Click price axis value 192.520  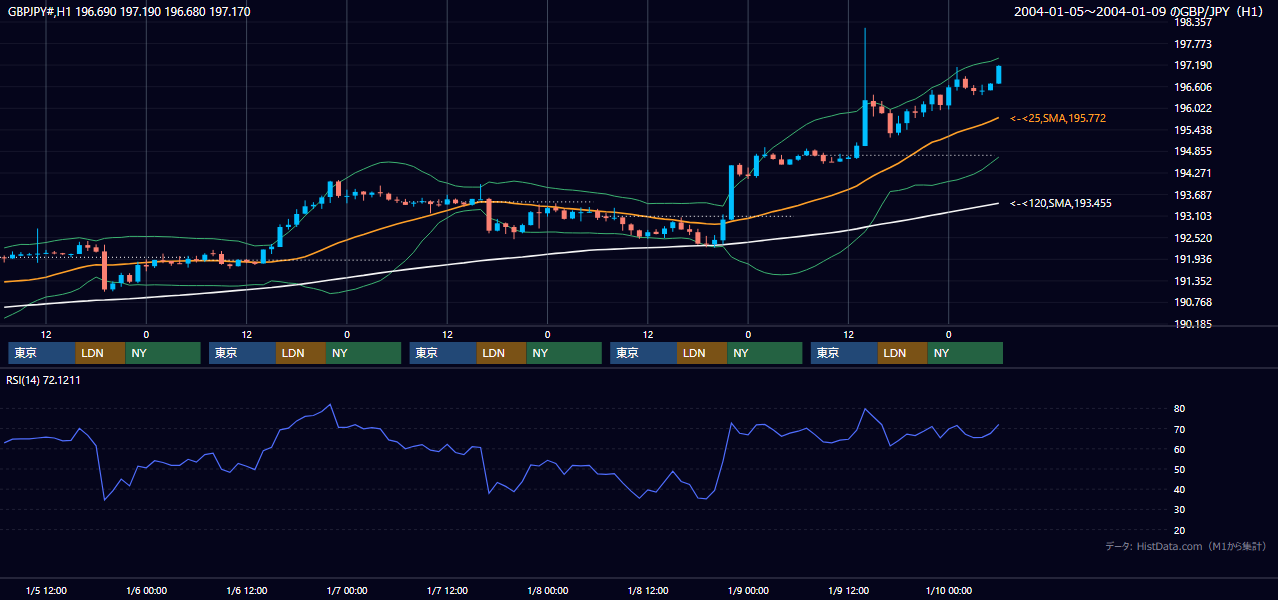pyautogui.click(x=1192, y=238)
